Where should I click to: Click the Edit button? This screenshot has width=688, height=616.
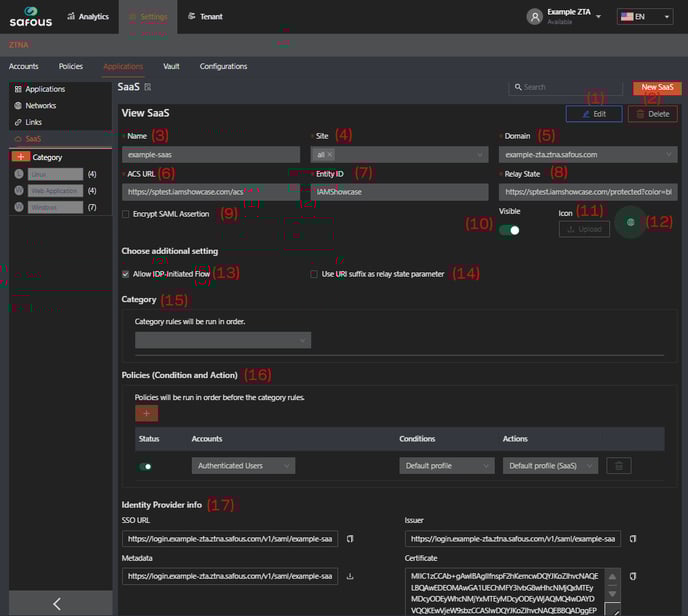(x=593, y=114)
